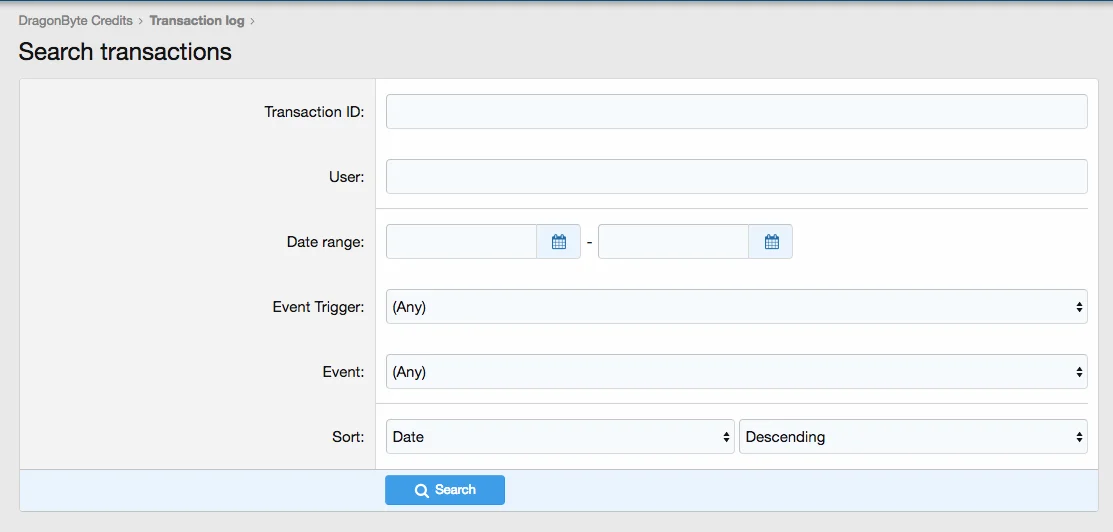Click the Date range label
The width and height of the screenshot is (1113, 532).
[325, 242]
